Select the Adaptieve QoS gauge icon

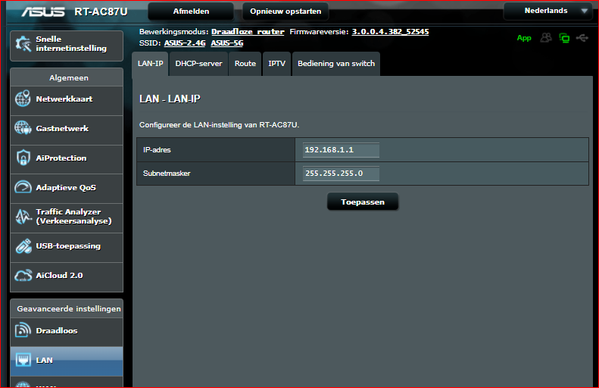point(23,187)
